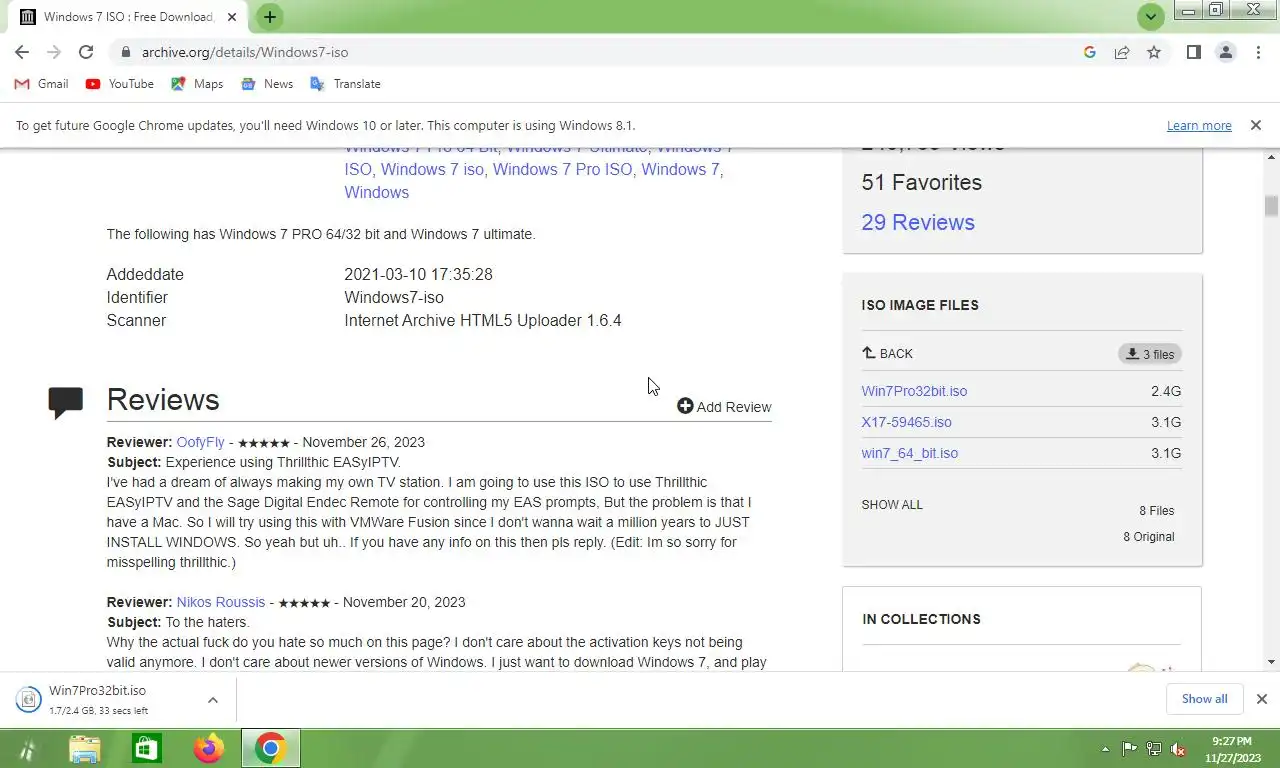1280x768 pixels.
Task: Expand download item options chevron
Action: click(x=213, y=699)
